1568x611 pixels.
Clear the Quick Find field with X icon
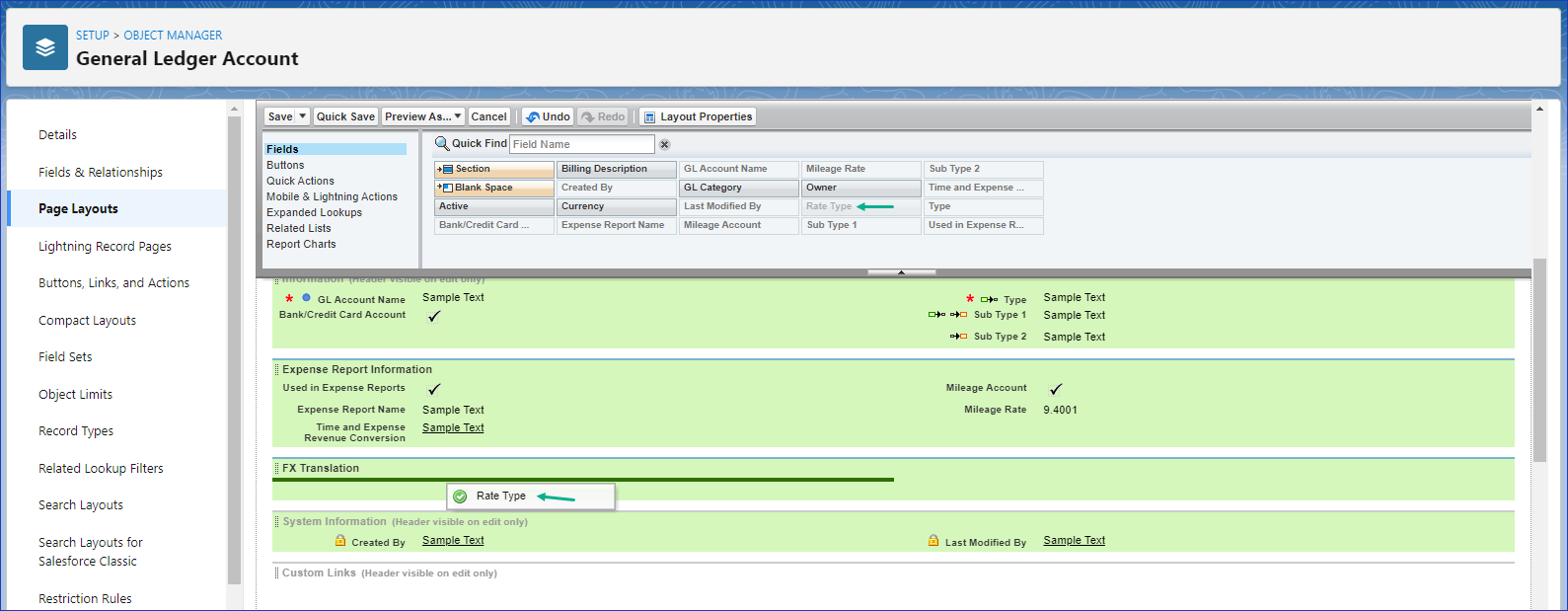pos(664,145)
